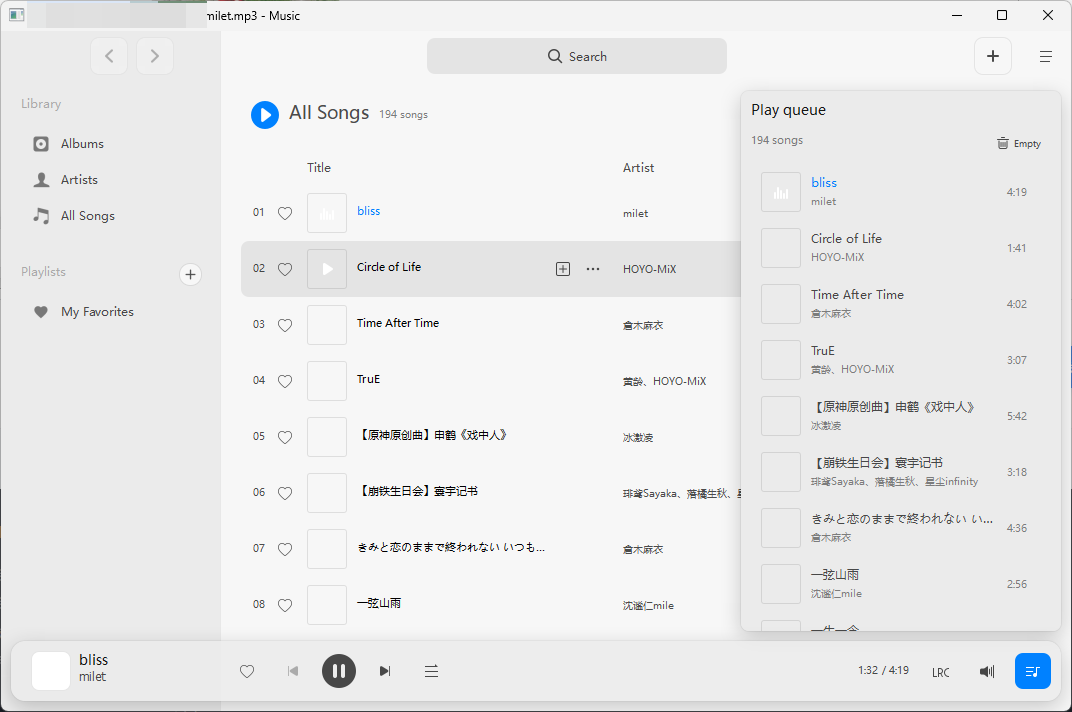Screen dimensions: 1072x712
Task: Like TruE in the song list
Action: click(285, 382)
